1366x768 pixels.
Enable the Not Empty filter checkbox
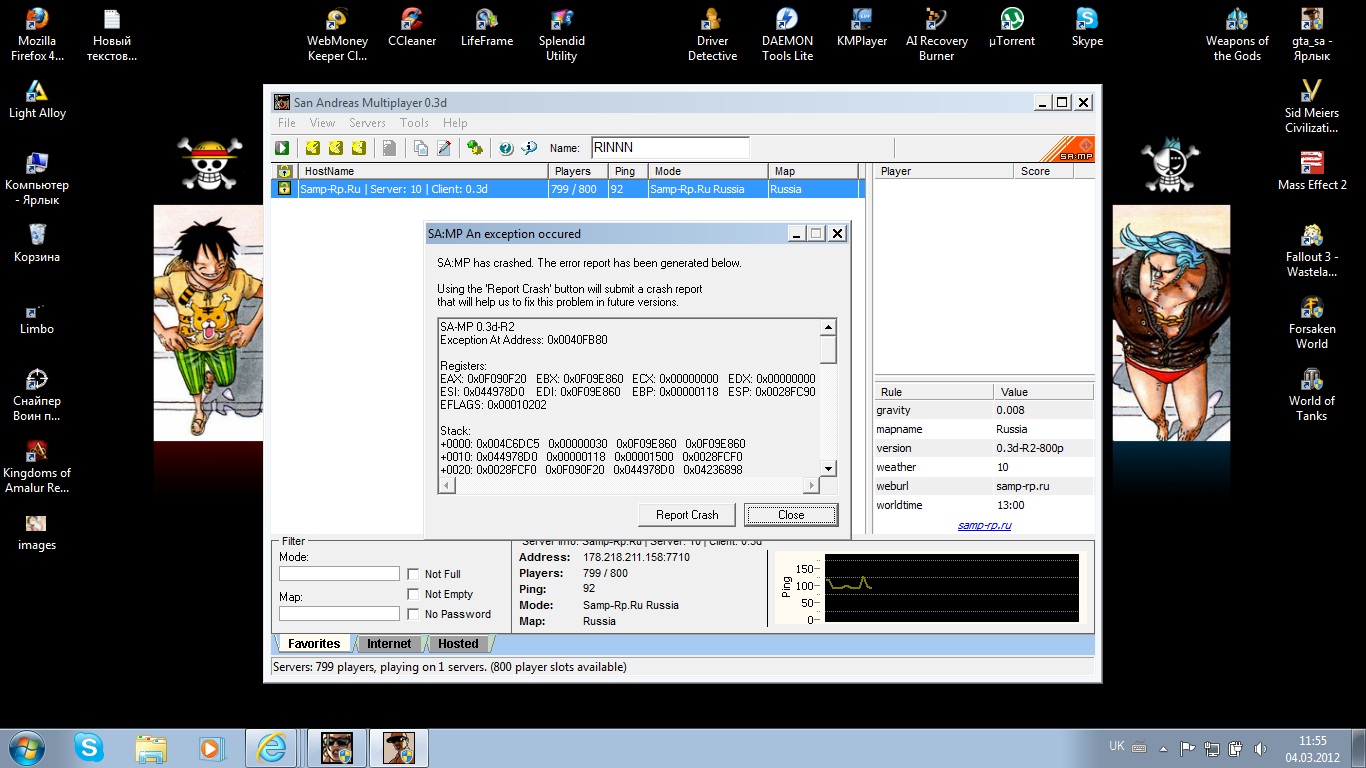click(x=413, y=594)
